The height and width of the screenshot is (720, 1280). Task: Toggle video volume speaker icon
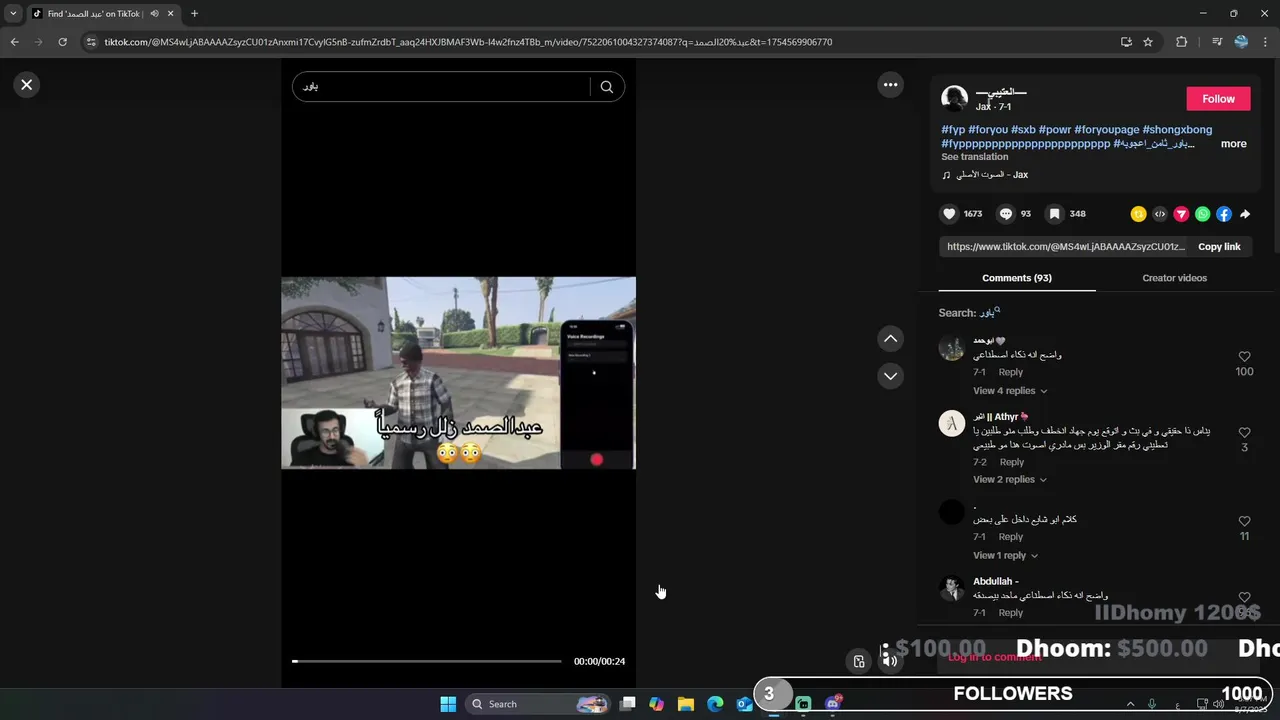point(889,661)
